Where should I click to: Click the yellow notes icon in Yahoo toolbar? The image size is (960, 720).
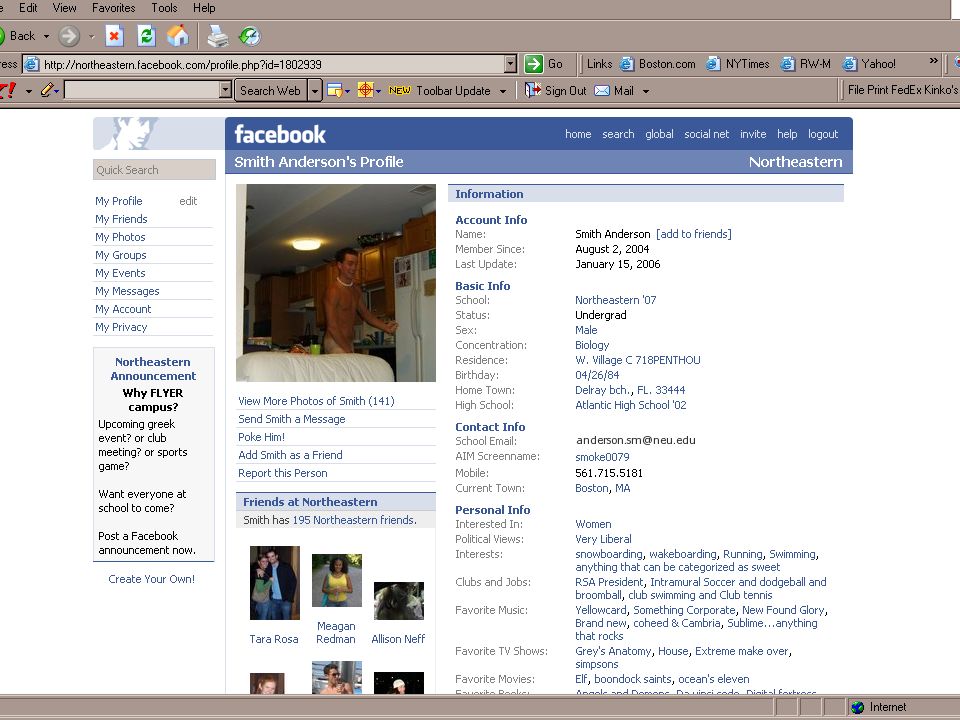point(335,91)
